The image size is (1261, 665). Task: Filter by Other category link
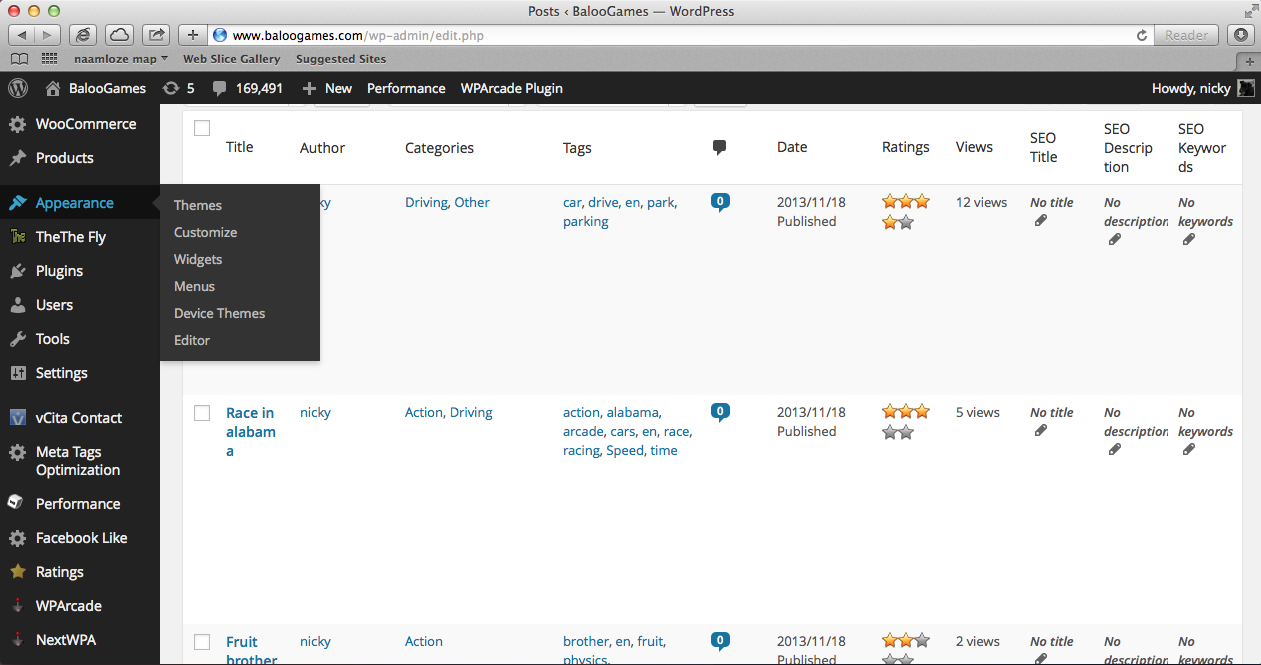(x=472, y=202)
